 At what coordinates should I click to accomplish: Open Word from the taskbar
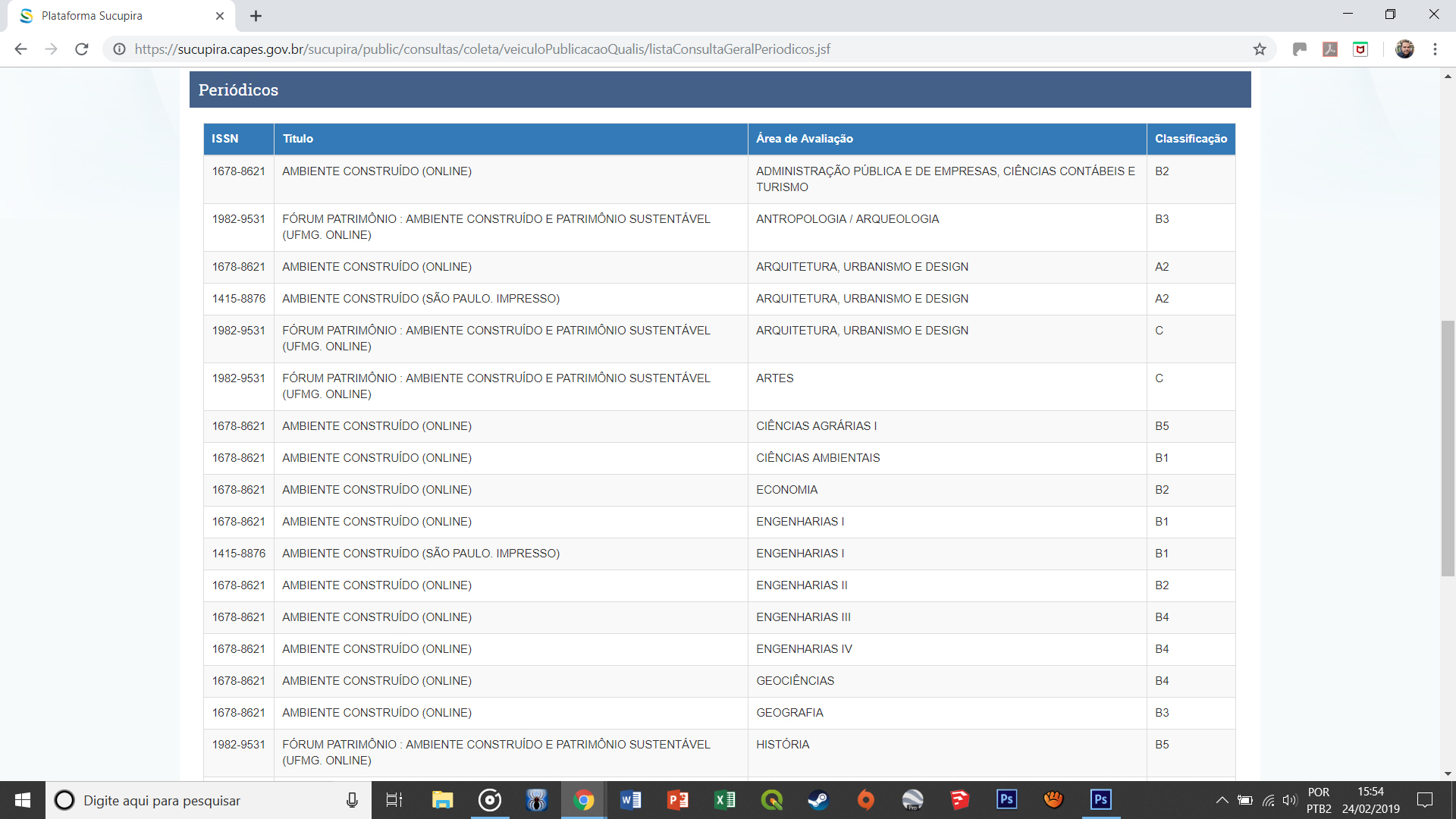coord(630,800)
